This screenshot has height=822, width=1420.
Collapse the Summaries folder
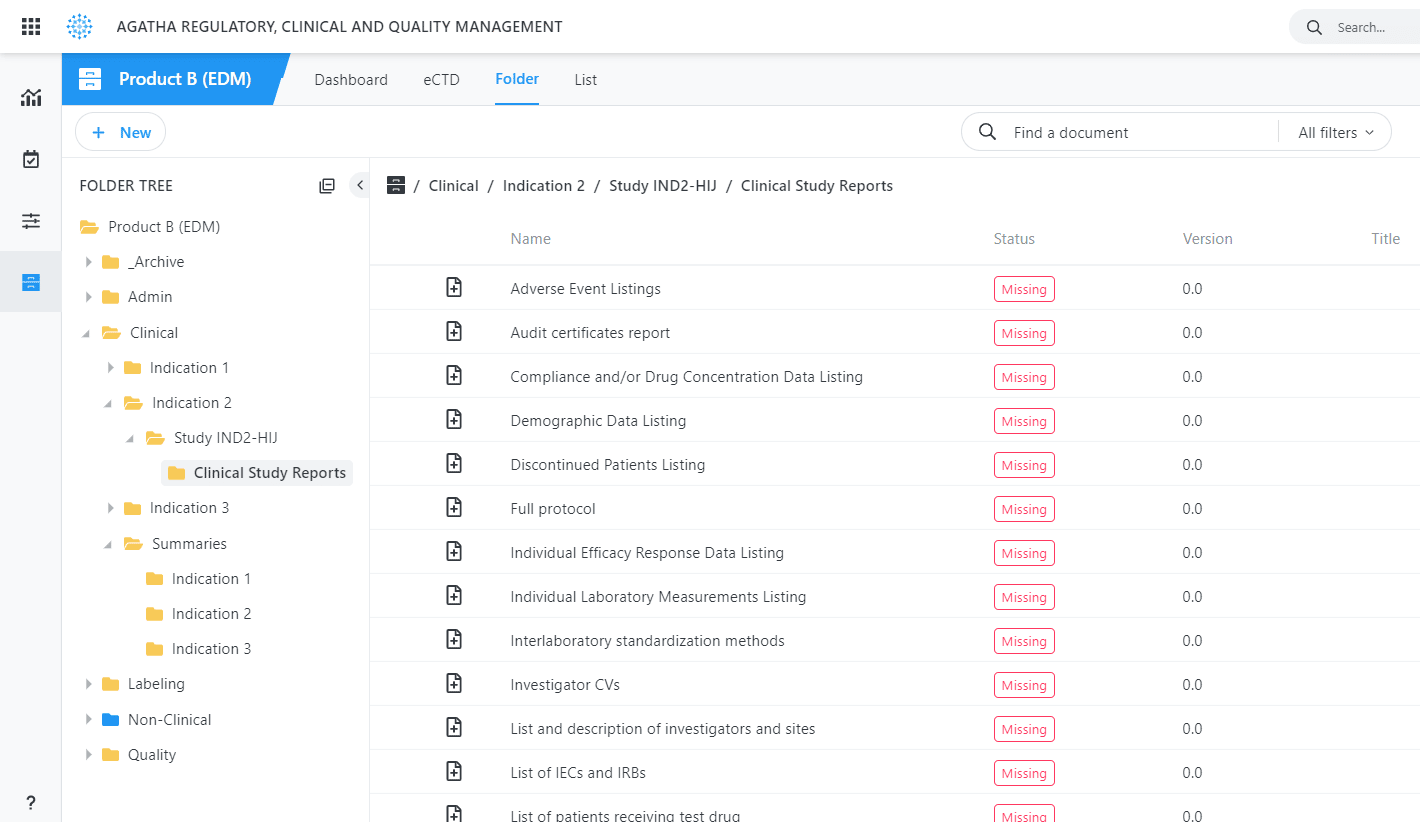109,544
